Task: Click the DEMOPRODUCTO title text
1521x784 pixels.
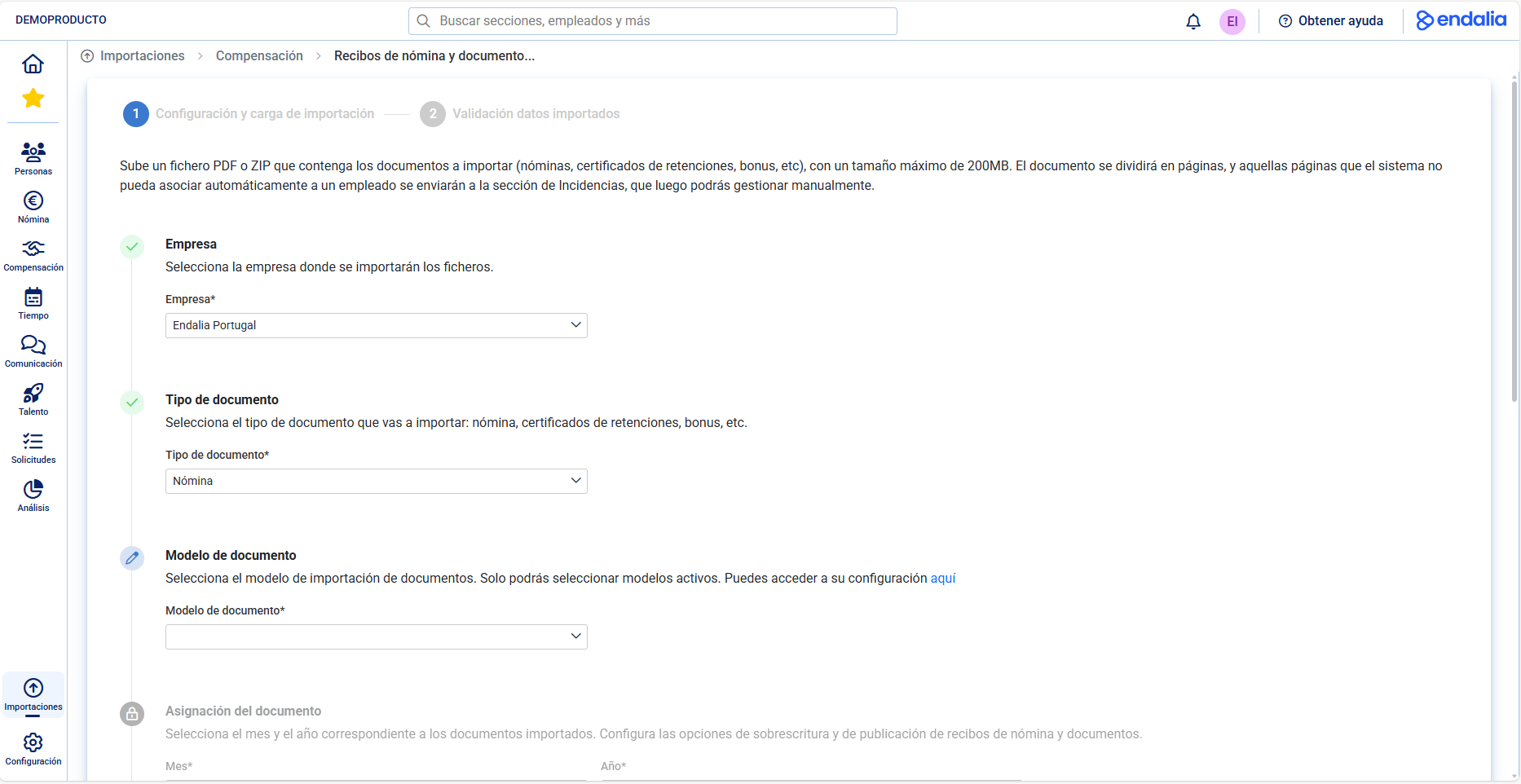Action: point(61,20)
